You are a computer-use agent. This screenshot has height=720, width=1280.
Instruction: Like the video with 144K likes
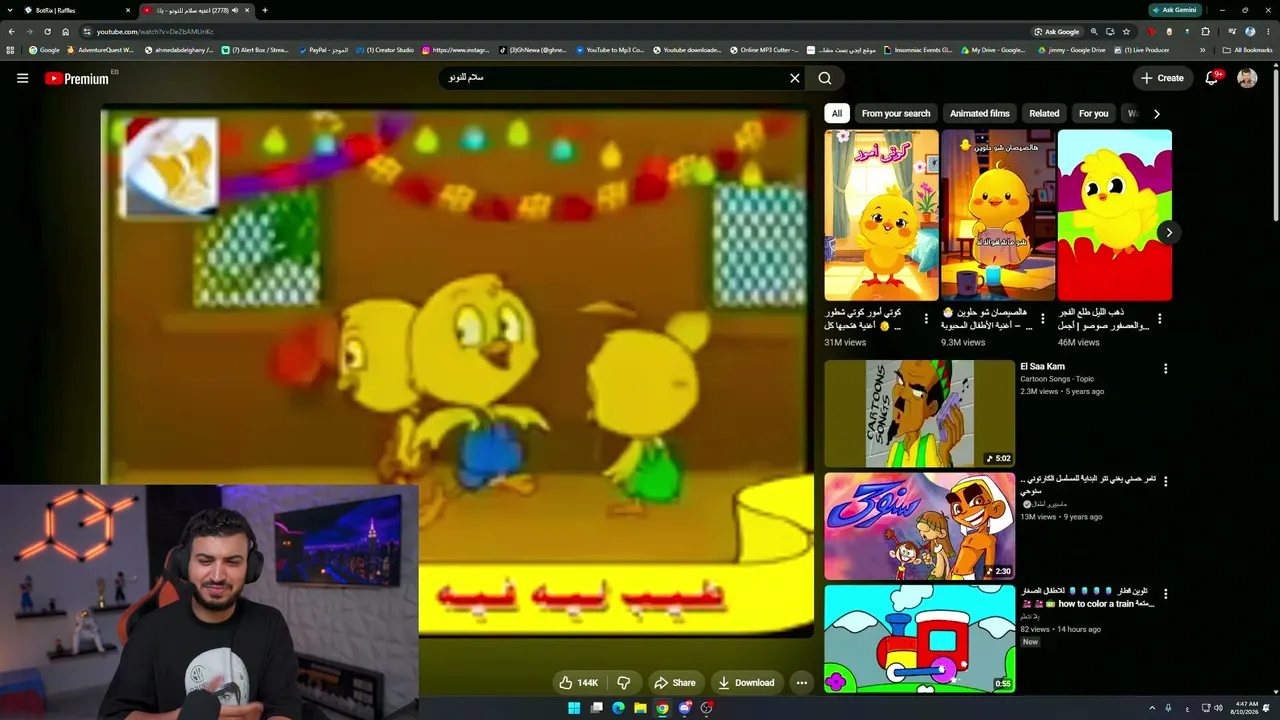(x=579, y=683)
